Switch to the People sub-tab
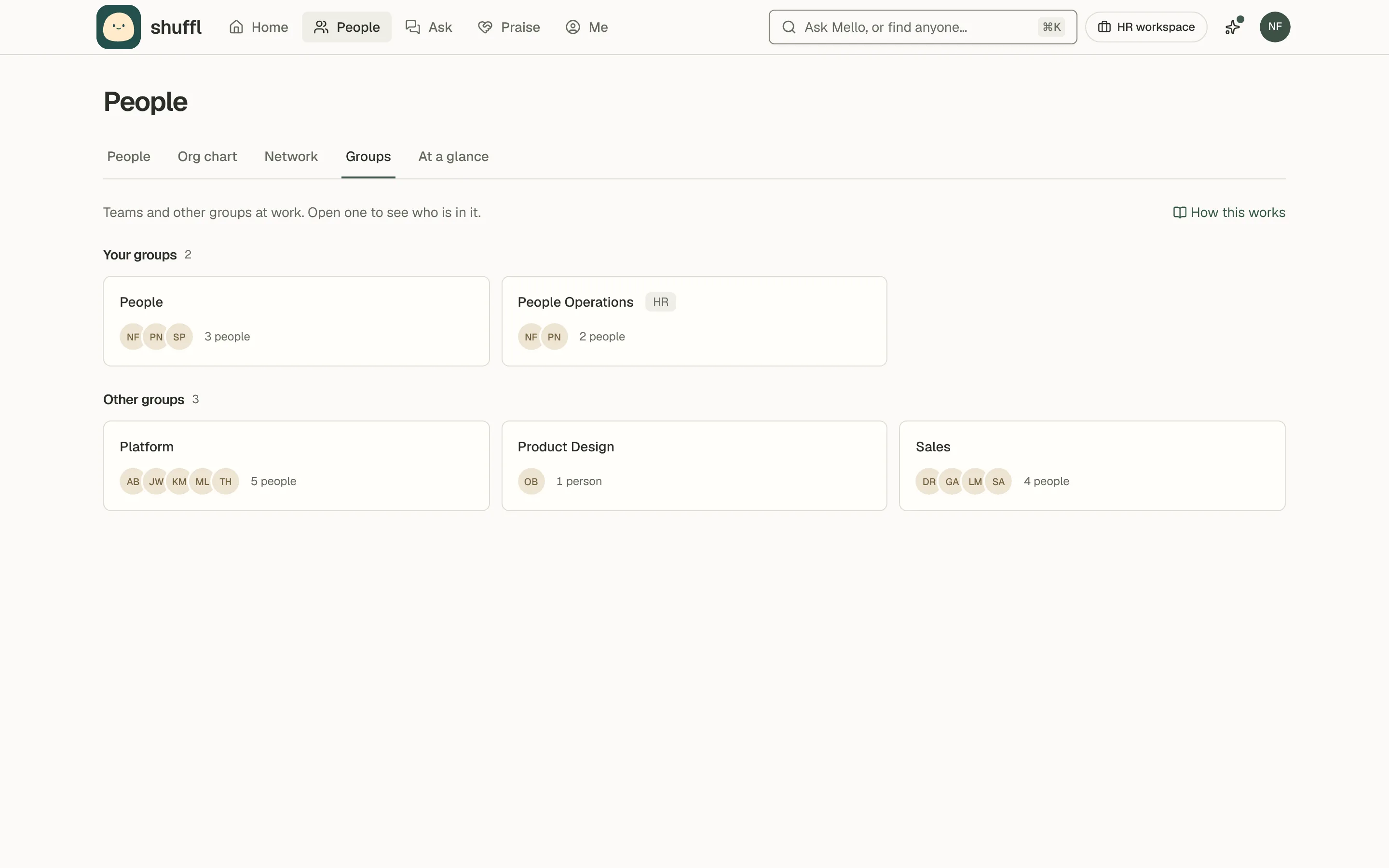The height and width of the screenshot is (868, 1389). click(x=129, y=157)
